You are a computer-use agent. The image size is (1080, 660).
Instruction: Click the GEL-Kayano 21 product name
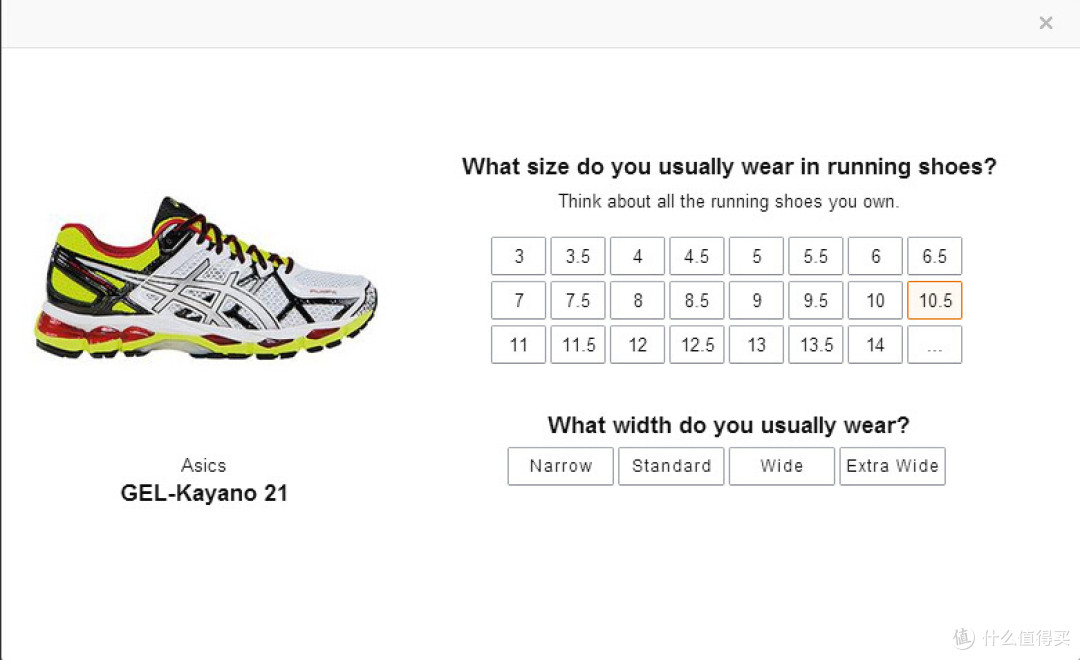(x=204, y=493)
